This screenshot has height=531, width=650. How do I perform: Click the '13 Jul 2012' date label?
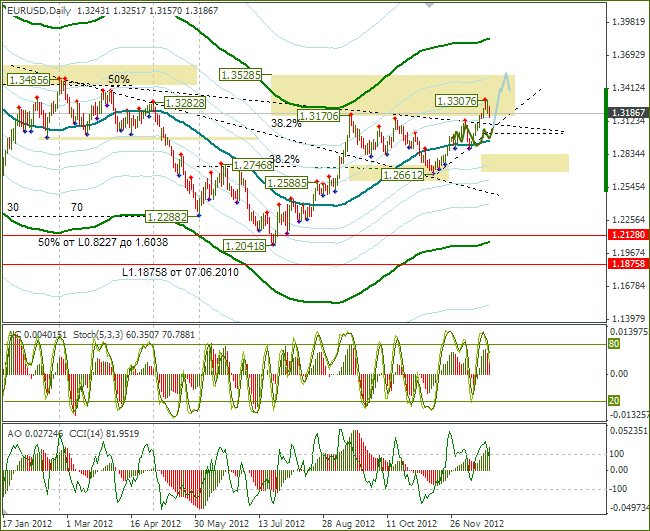coord(282,524)
